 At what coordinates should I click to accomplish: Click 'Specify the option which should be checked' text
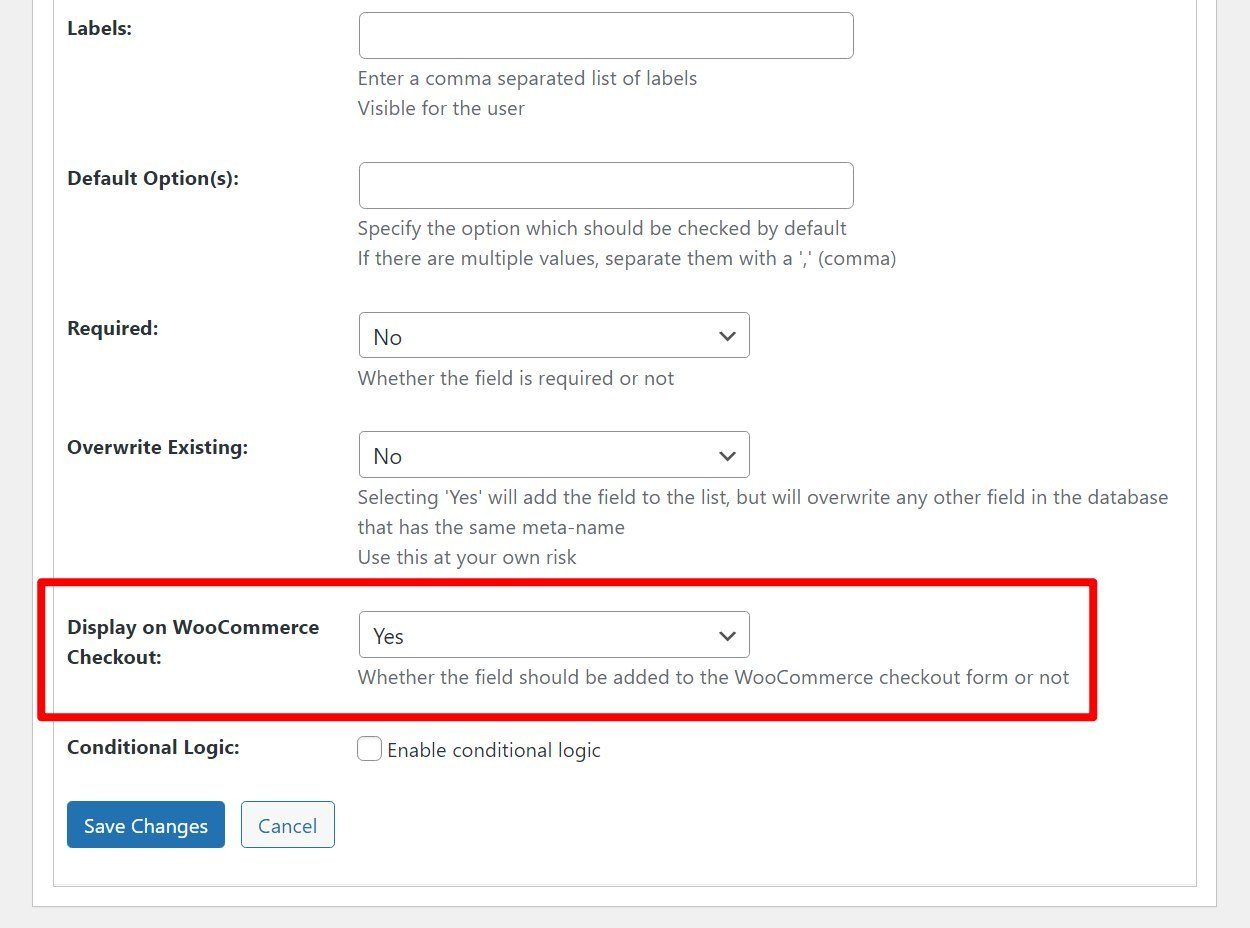[602, 228]
